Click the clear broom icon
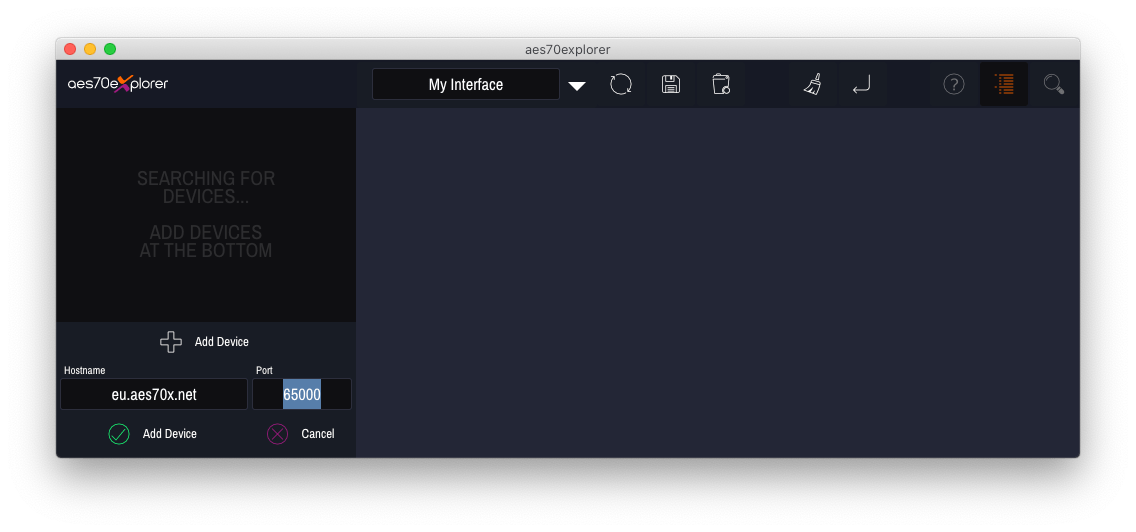1136x532 pixels. point(812,85)
